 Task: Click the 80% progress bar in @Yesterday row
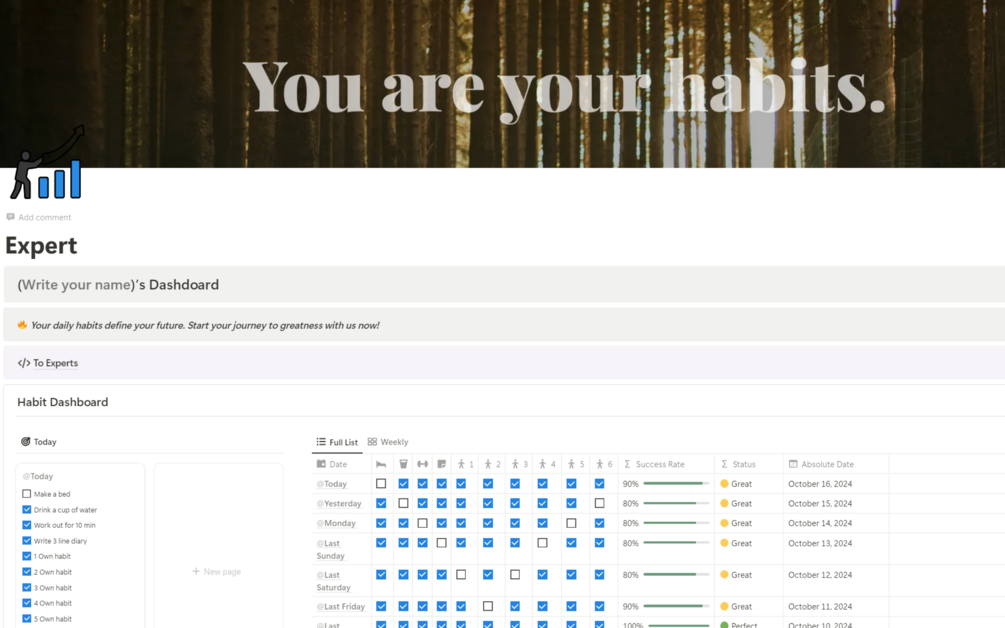pos(676,503)
